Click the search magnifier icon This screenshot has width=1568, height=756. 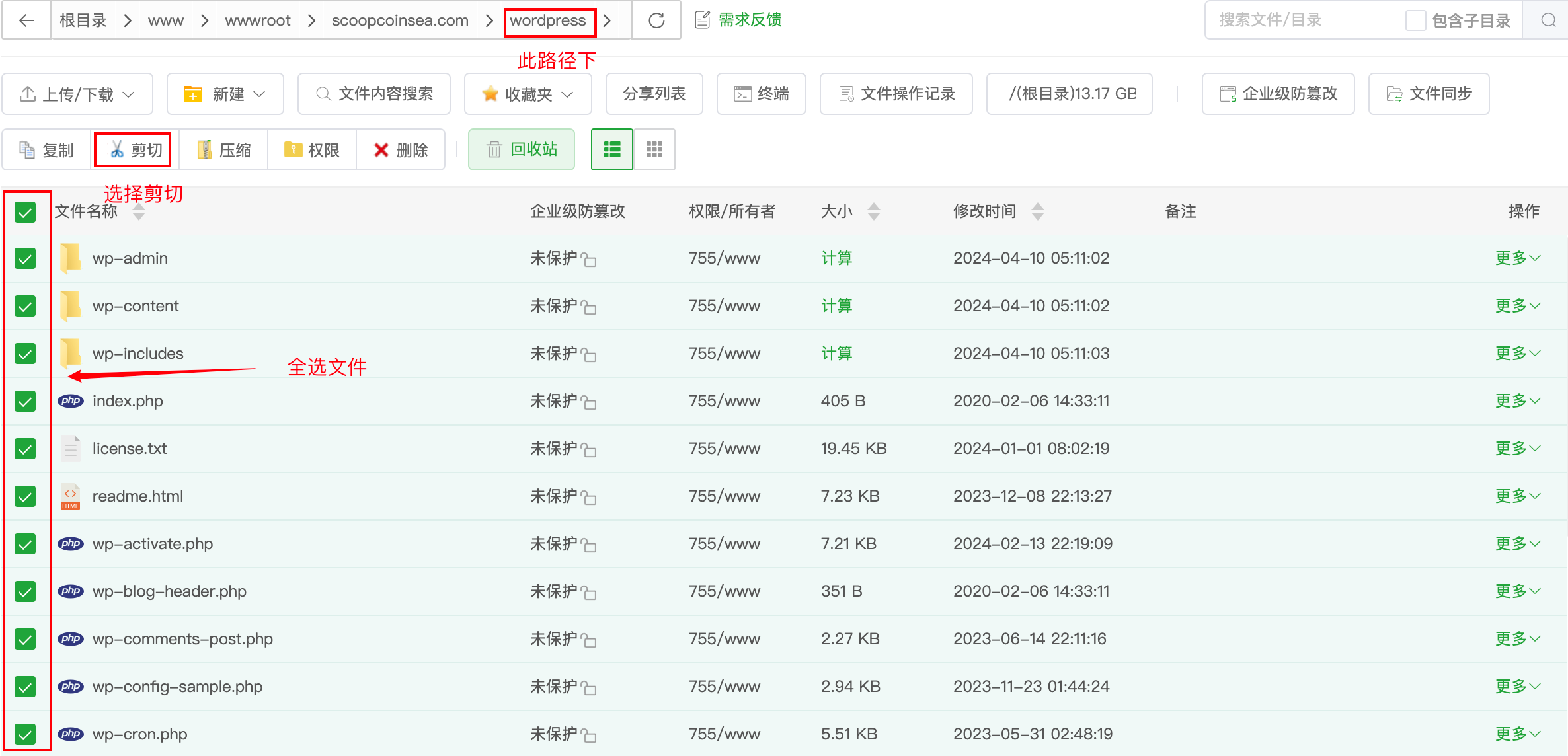(x=1548, y=20)
